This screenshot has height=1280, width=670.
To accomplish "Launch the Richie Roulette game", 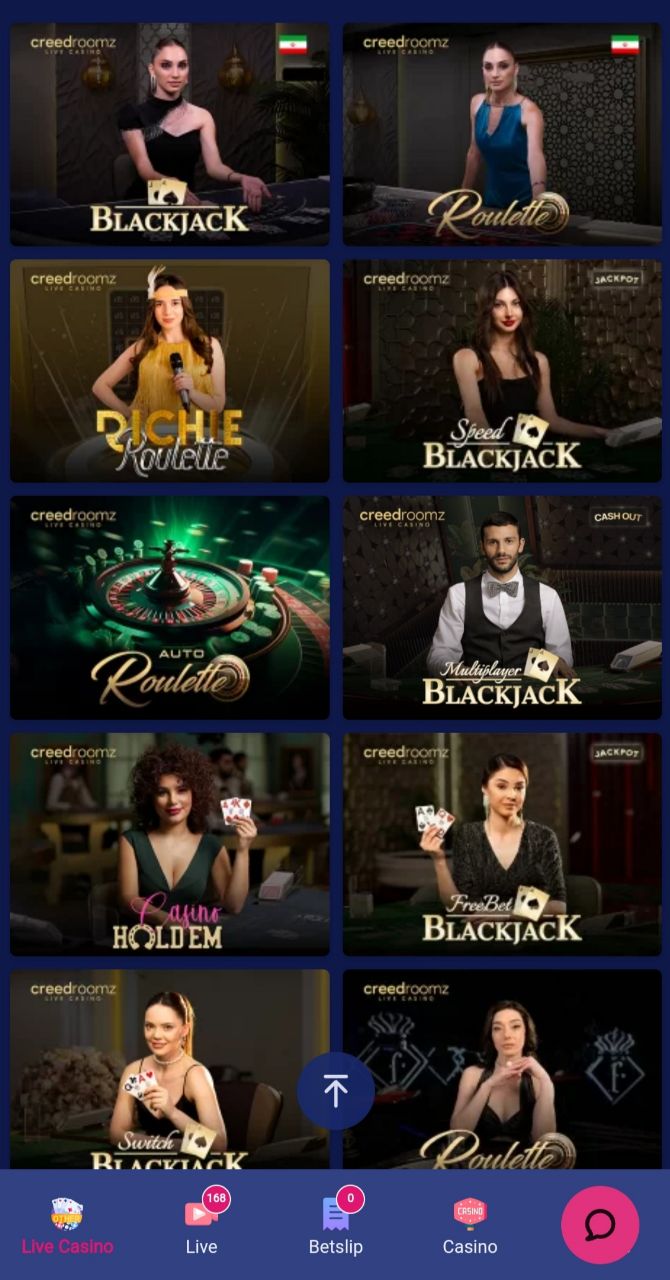I will tap(170, 371).
